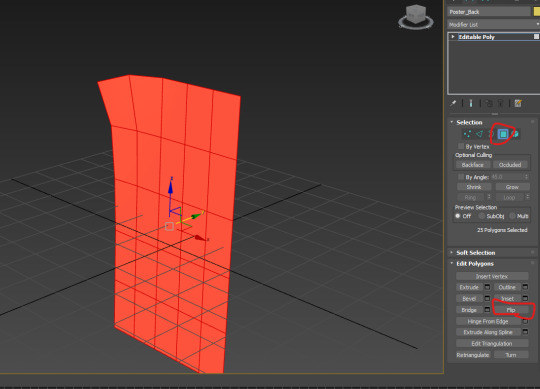Image resolution: width=540 pixels, height=389 pixels.
Task: Open Extrude settings box icon
Action: click(487, 287)
